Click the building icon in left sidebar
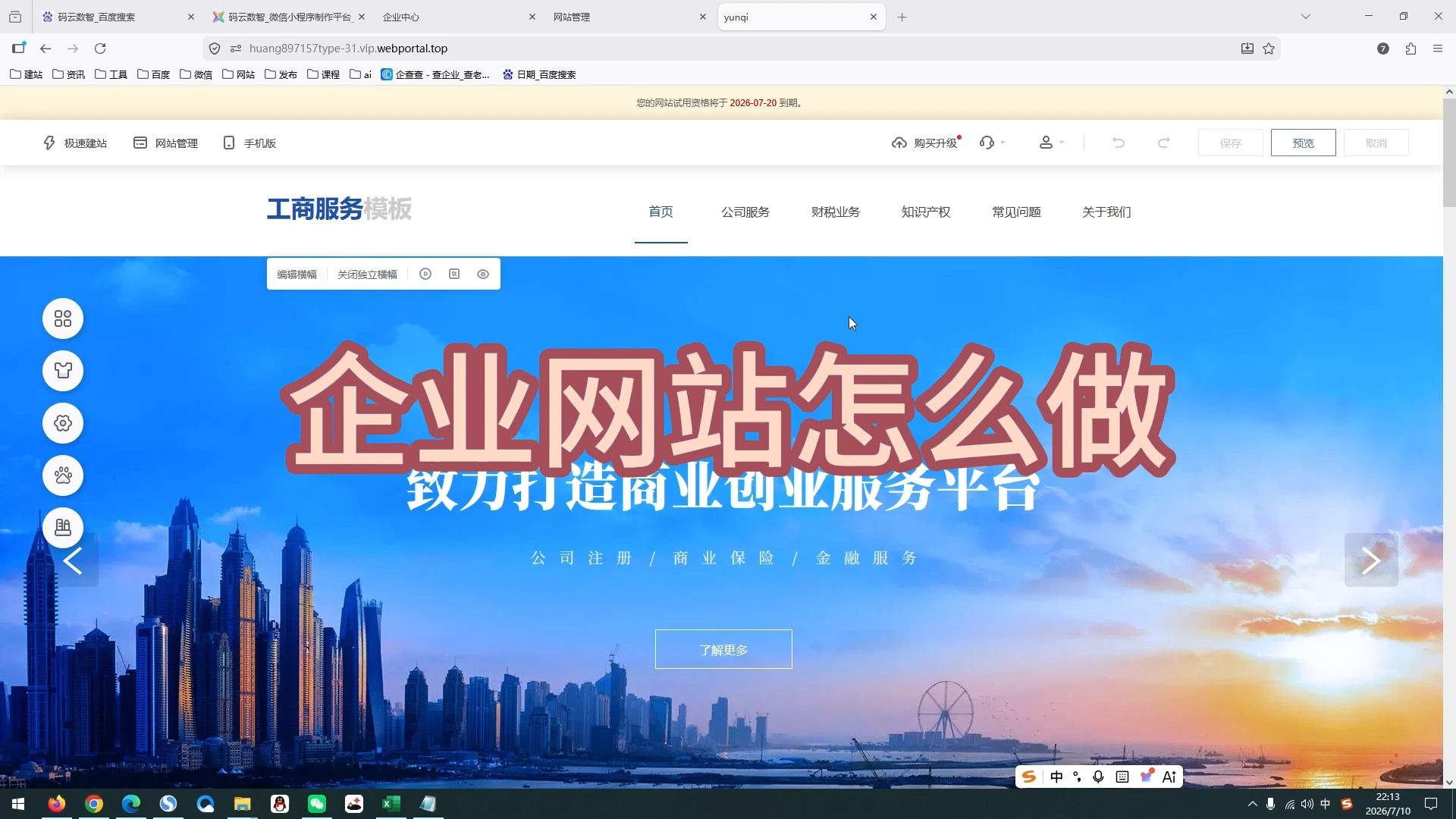Screen dimensions: 1456x819 (63, 527)
